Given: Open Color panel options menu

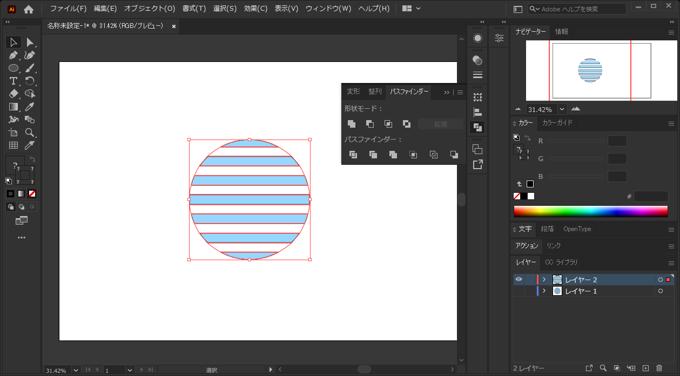Looking at the screenshot, I should point(671,124).
